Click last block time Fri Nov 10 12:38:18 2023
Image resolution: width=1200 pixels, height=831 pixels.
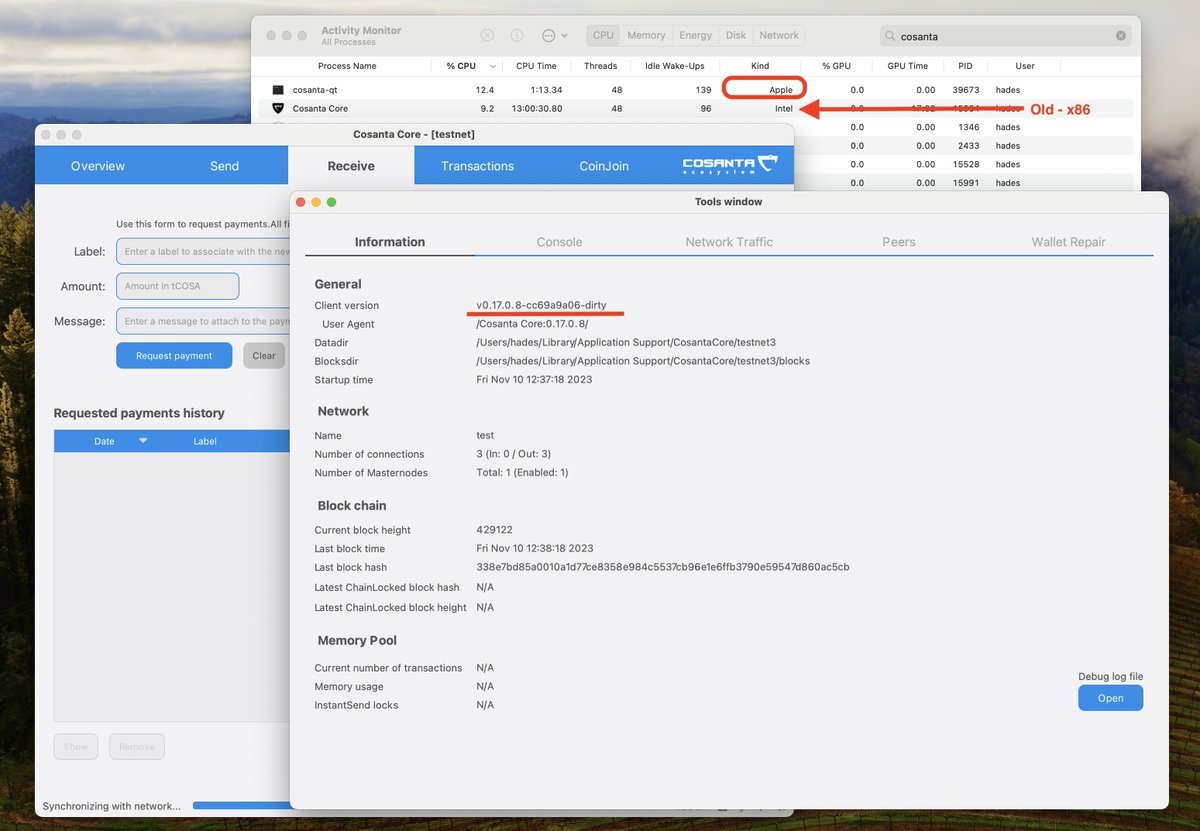coord(535,548)
